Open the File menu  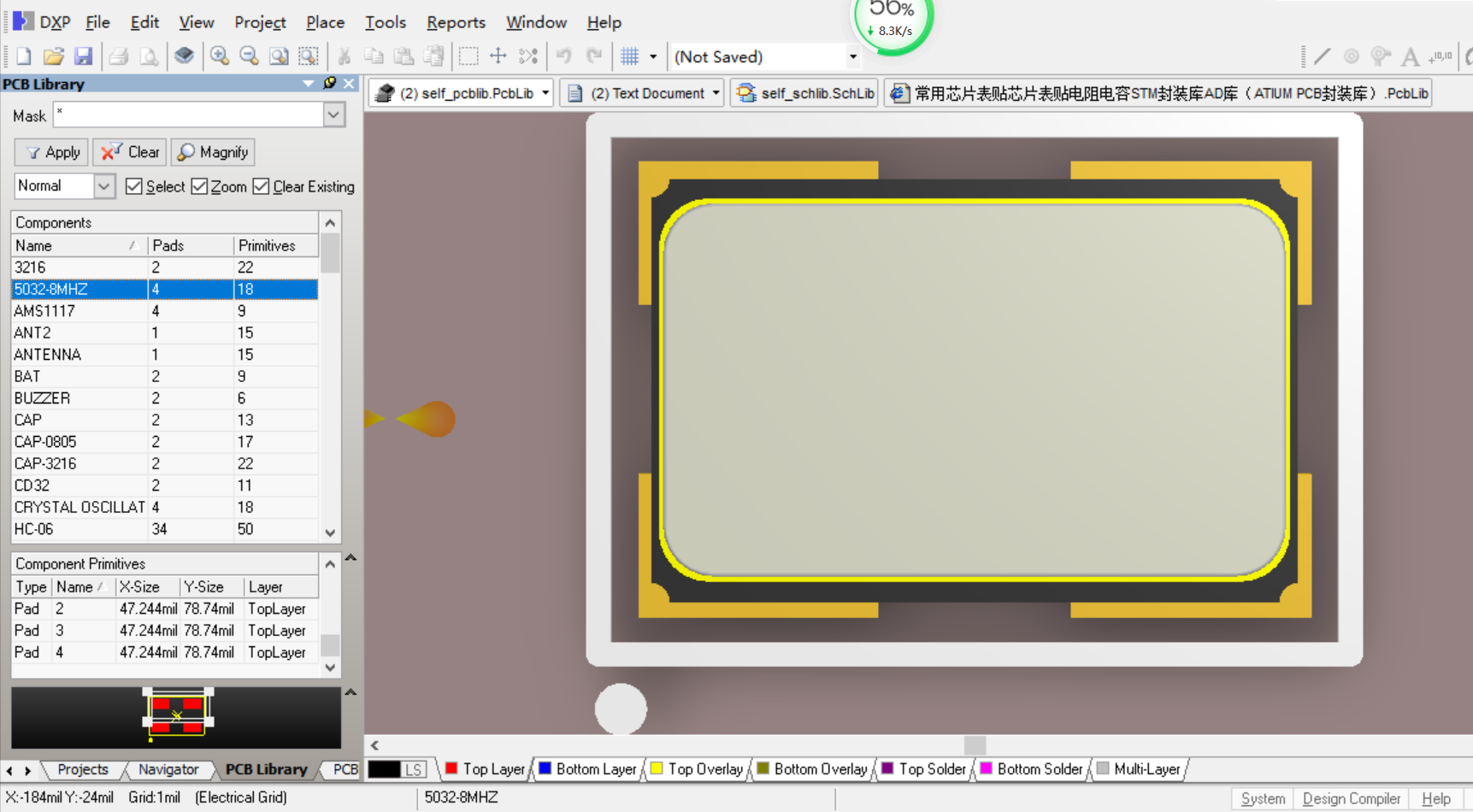(x=97, y=22)
